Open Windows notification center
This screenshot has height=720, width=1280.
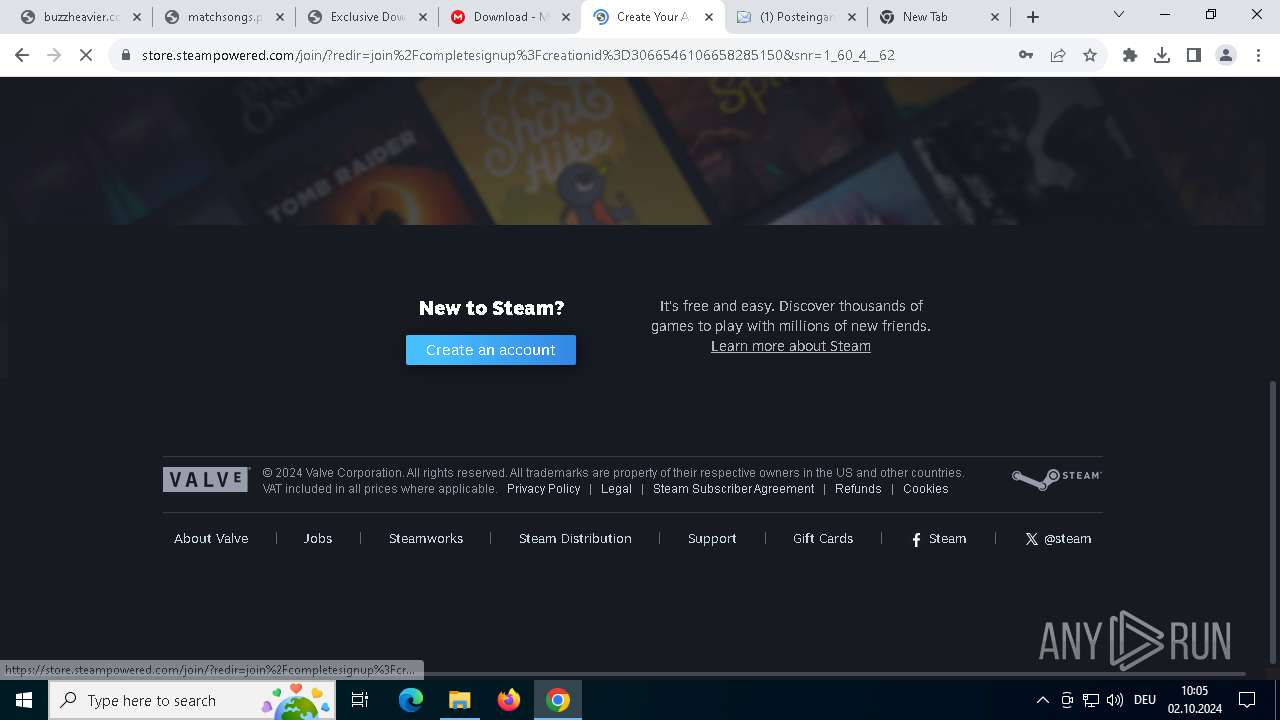click(1247, 700)
